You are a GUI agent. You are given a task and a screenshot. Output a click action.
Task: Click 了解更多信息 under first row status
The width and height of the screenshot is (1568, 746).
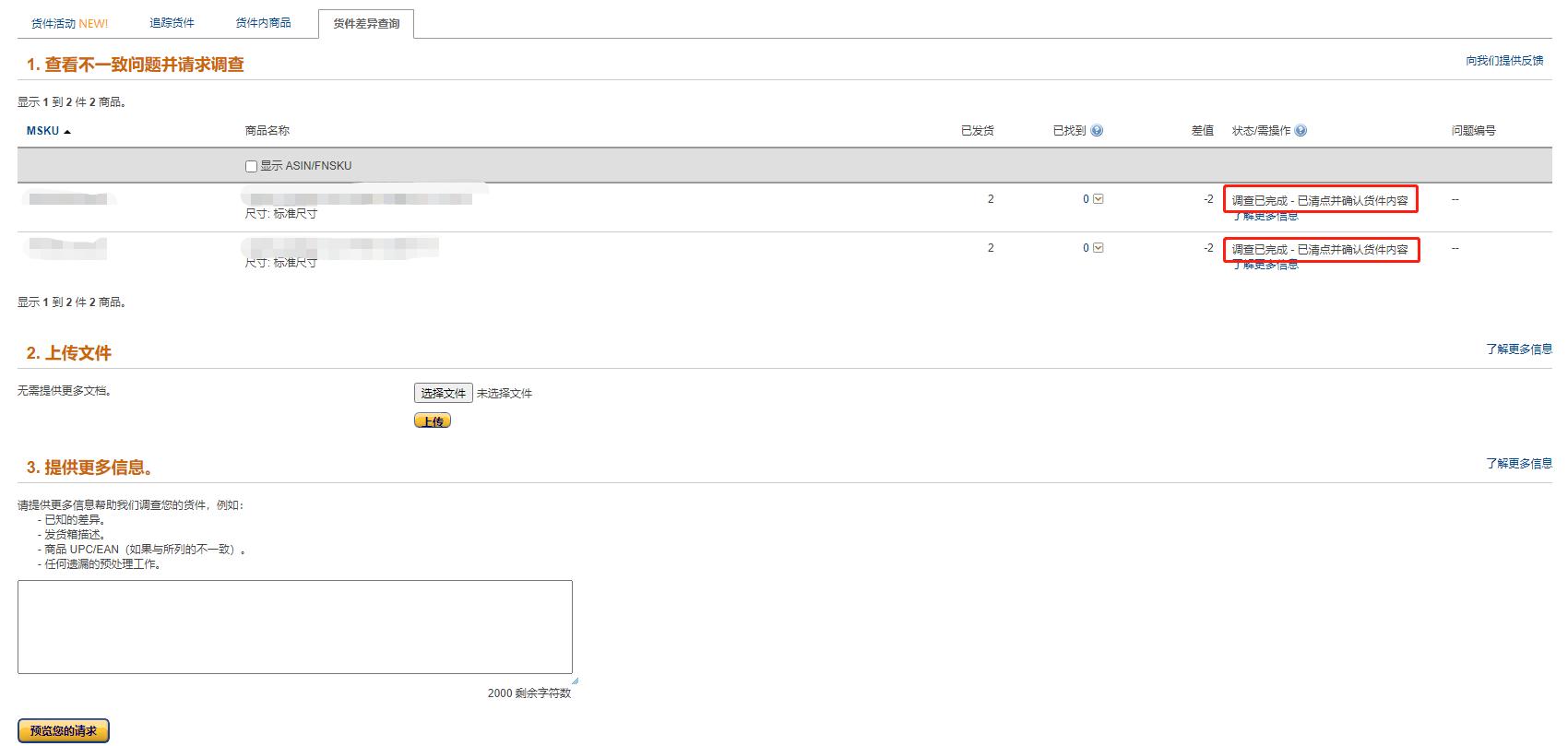pyautogui.click(x=1265, y=217)
